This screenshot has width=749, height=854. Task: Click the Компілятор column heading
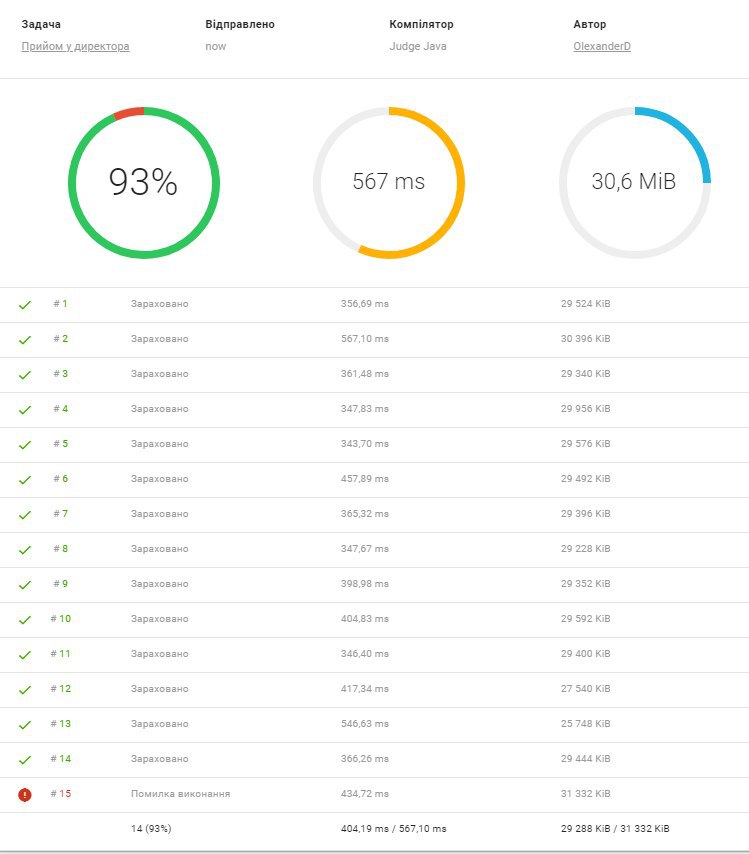tap(421, 24)
